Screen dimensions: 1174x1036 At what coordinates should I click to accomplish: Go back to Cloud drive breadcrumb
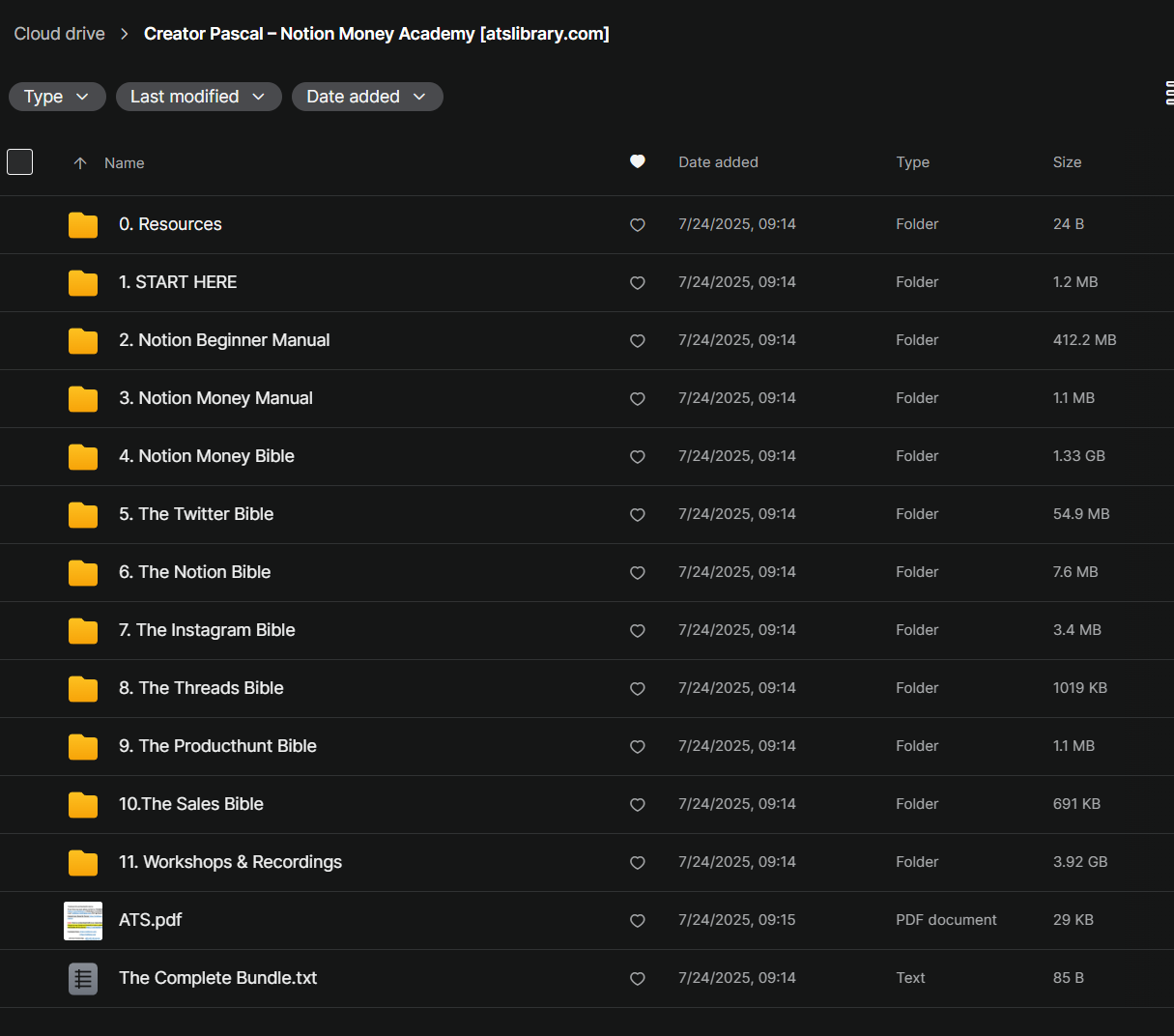[x=59, y=34]
